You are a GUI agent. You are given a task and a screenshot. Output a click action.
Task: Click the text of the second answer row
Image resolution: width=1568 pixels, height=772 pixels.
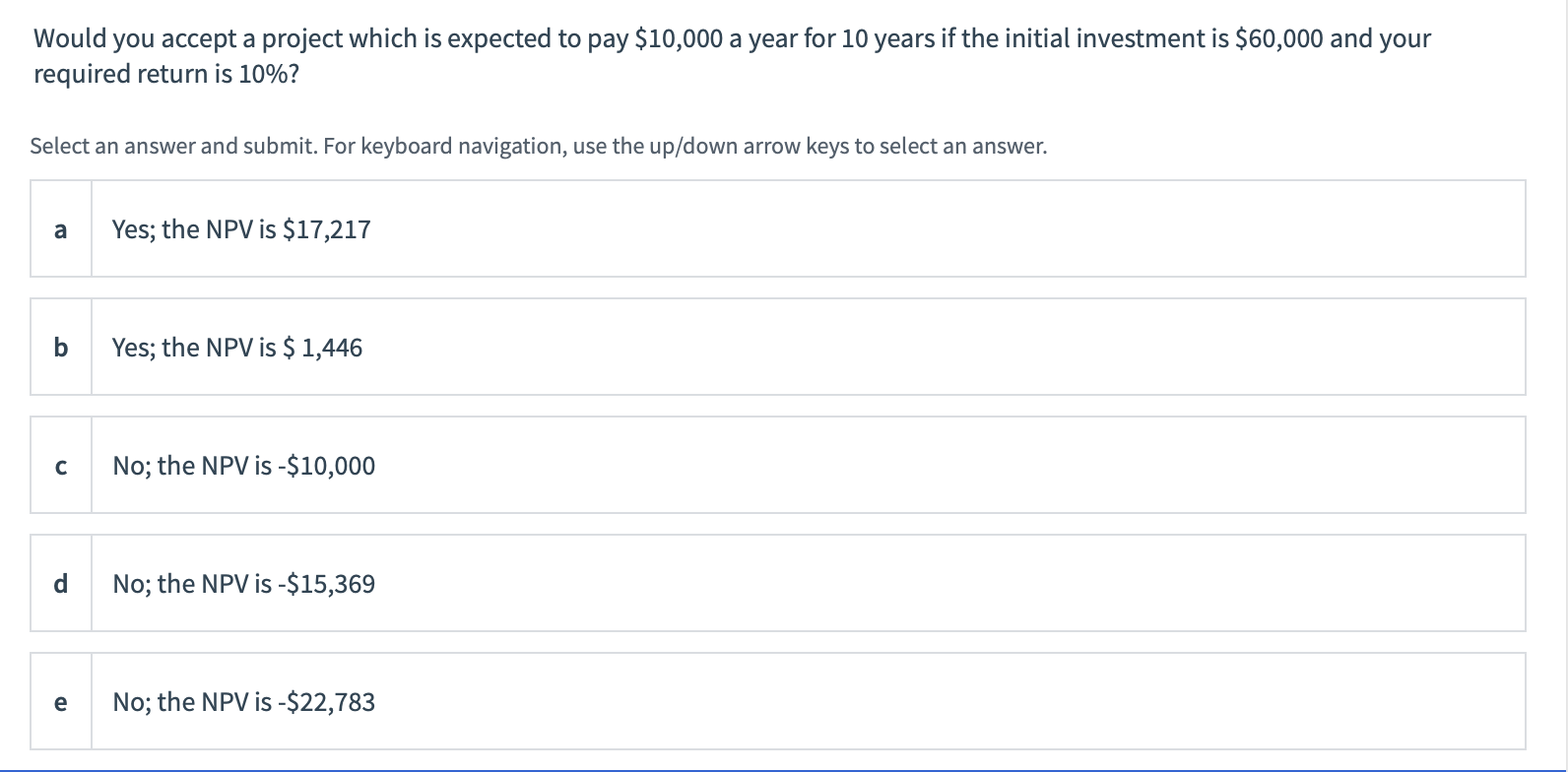click(236, 348)
